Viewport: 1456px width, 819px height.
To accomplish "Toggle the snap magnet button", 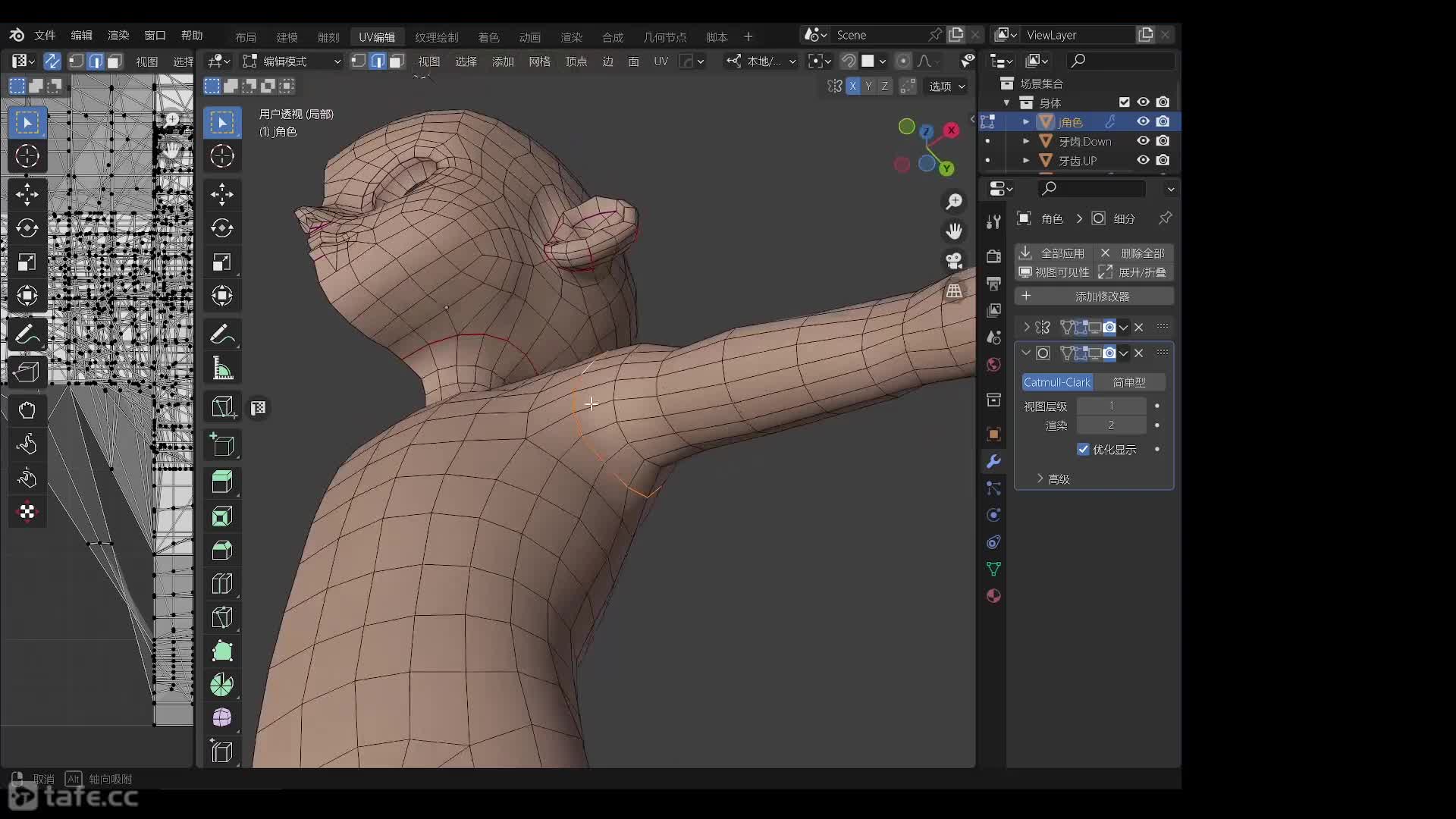I will tap(849, 61).
